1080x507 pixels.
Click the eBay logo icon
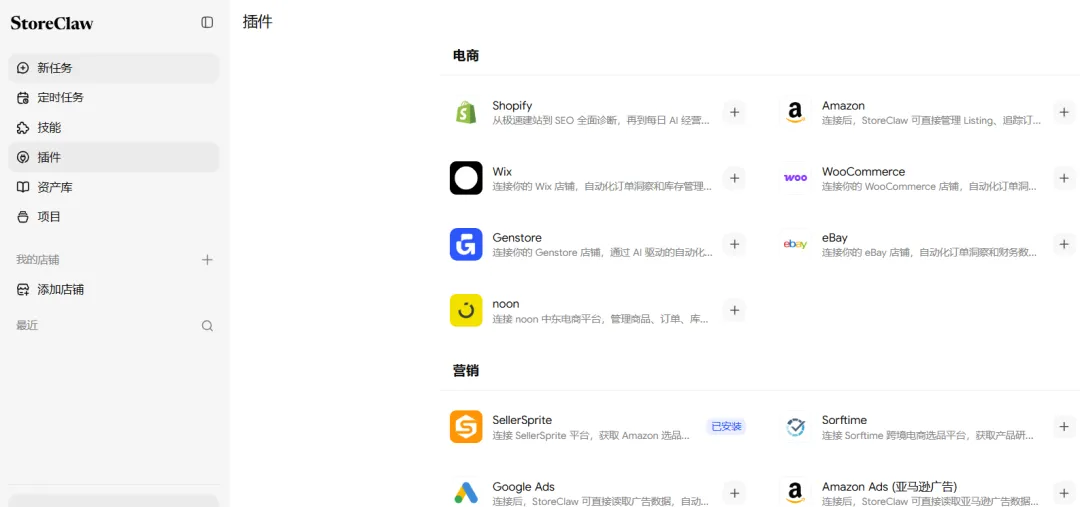796,244
